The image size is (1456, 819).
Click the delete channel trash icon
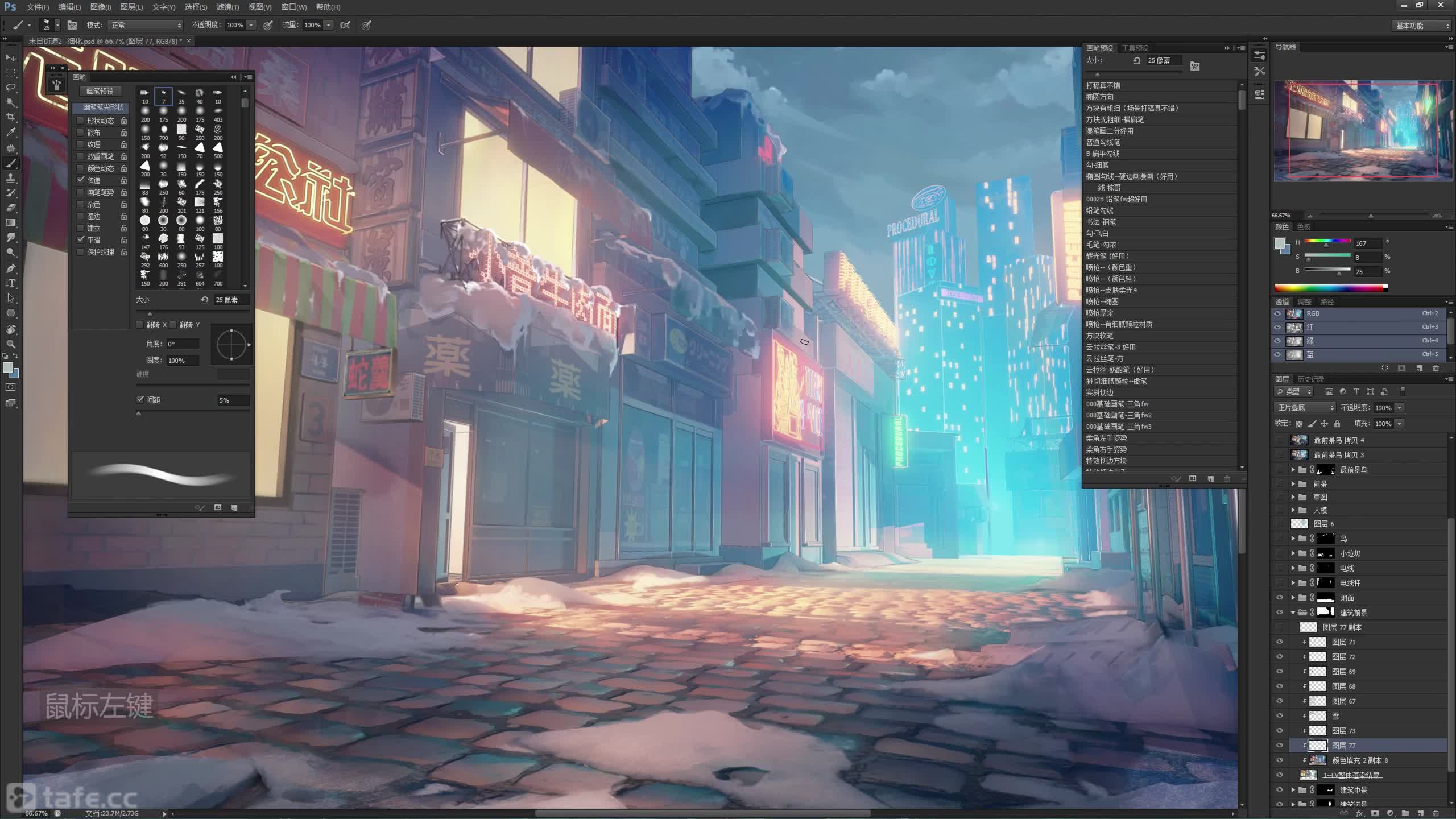(x=1435, y=368)
